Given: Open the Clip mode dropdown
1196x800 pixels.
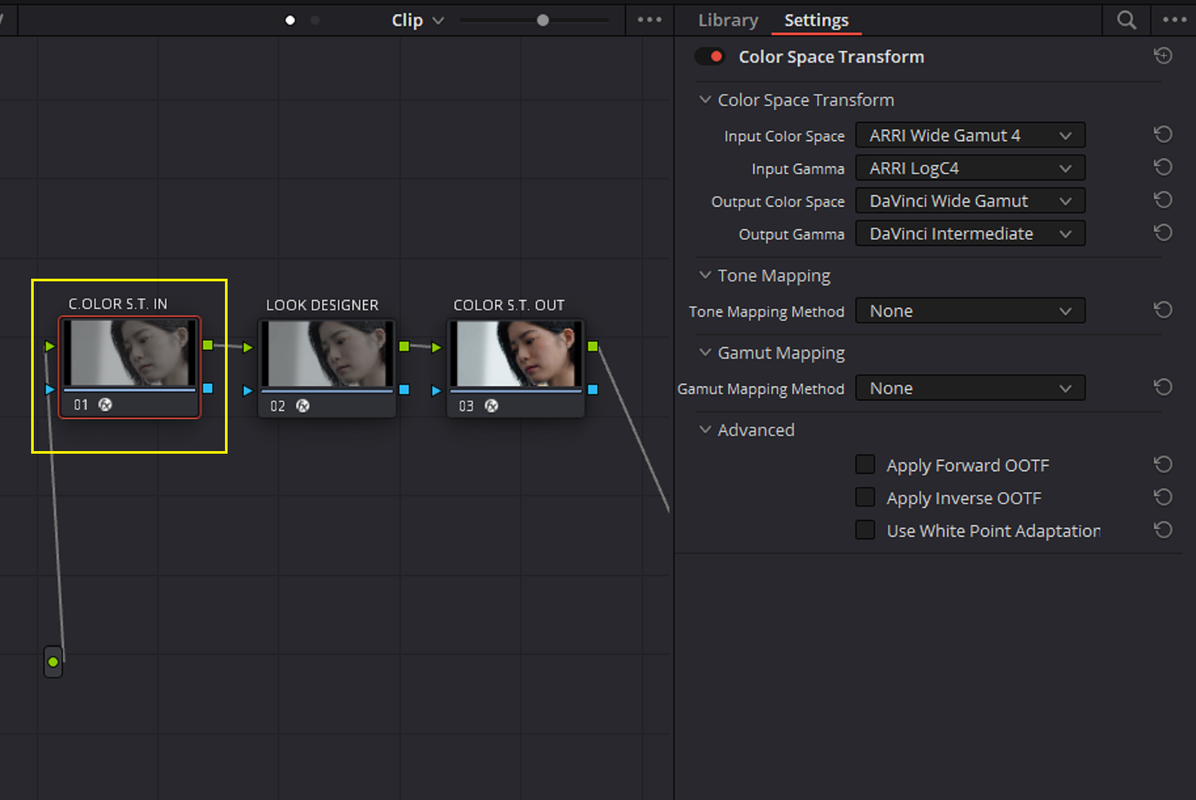Looking at the screenshot, I should coord(417,20).
